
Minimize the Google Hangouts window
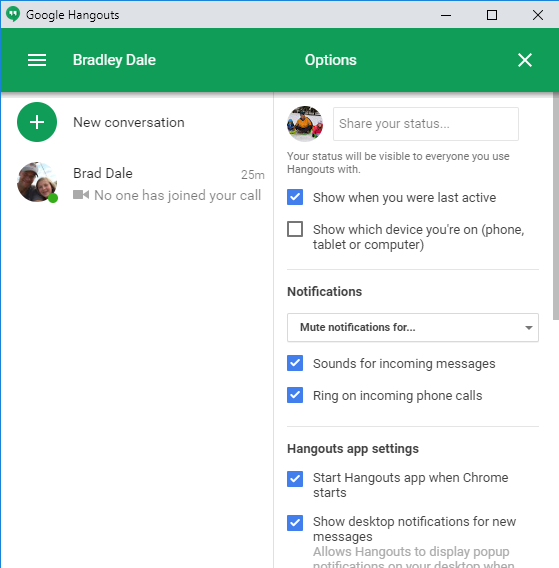point(446,15)
